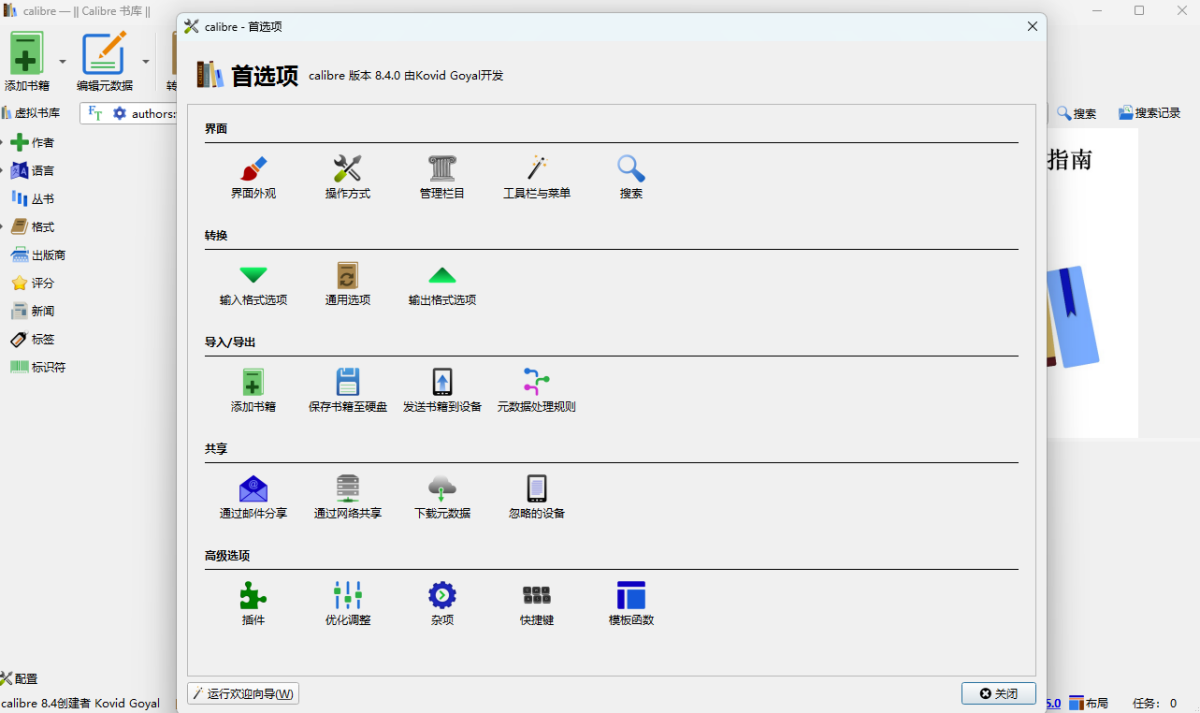Expand the 作者 tree item
Image resolution: width=1200 pixels, height=713 pixels.
point(2,143)
